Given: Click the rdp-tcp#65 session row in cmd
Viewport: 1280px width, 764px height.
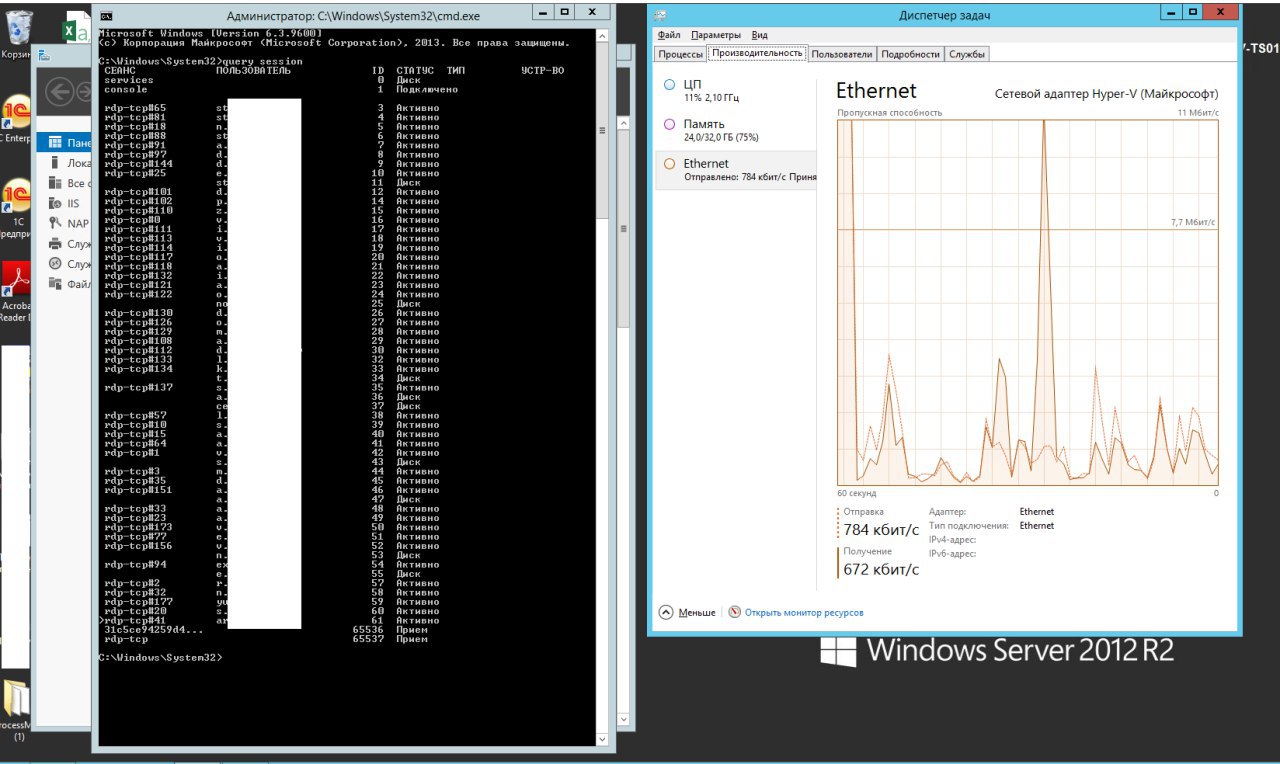Looking at the screenshot, I should [x=272, y=108].
